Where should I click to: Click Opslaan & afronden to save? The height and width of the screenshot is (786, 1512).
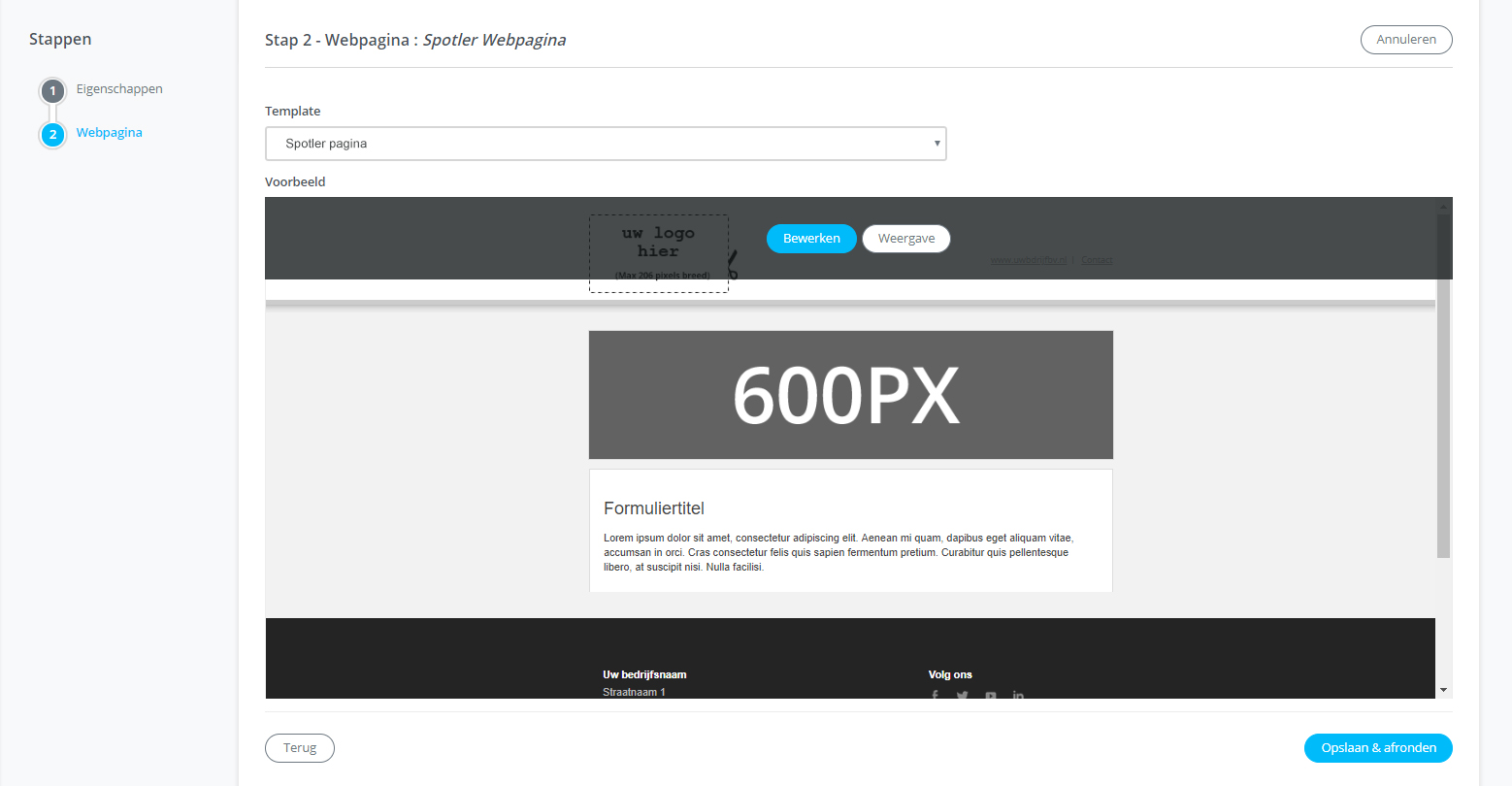coord(1378,748)
